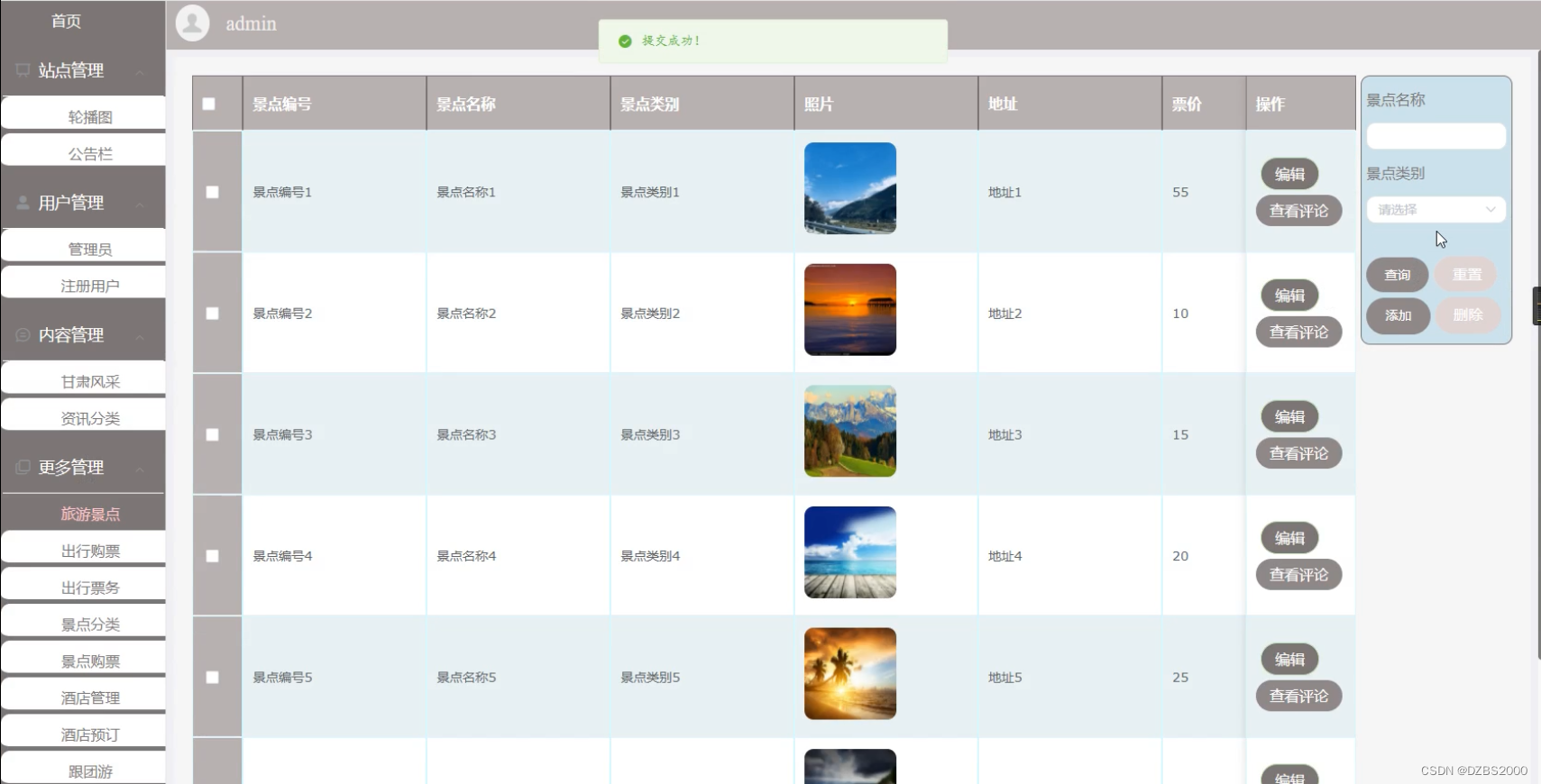
Task: Click the admin user avatar icon
Action: pos(192,23)
